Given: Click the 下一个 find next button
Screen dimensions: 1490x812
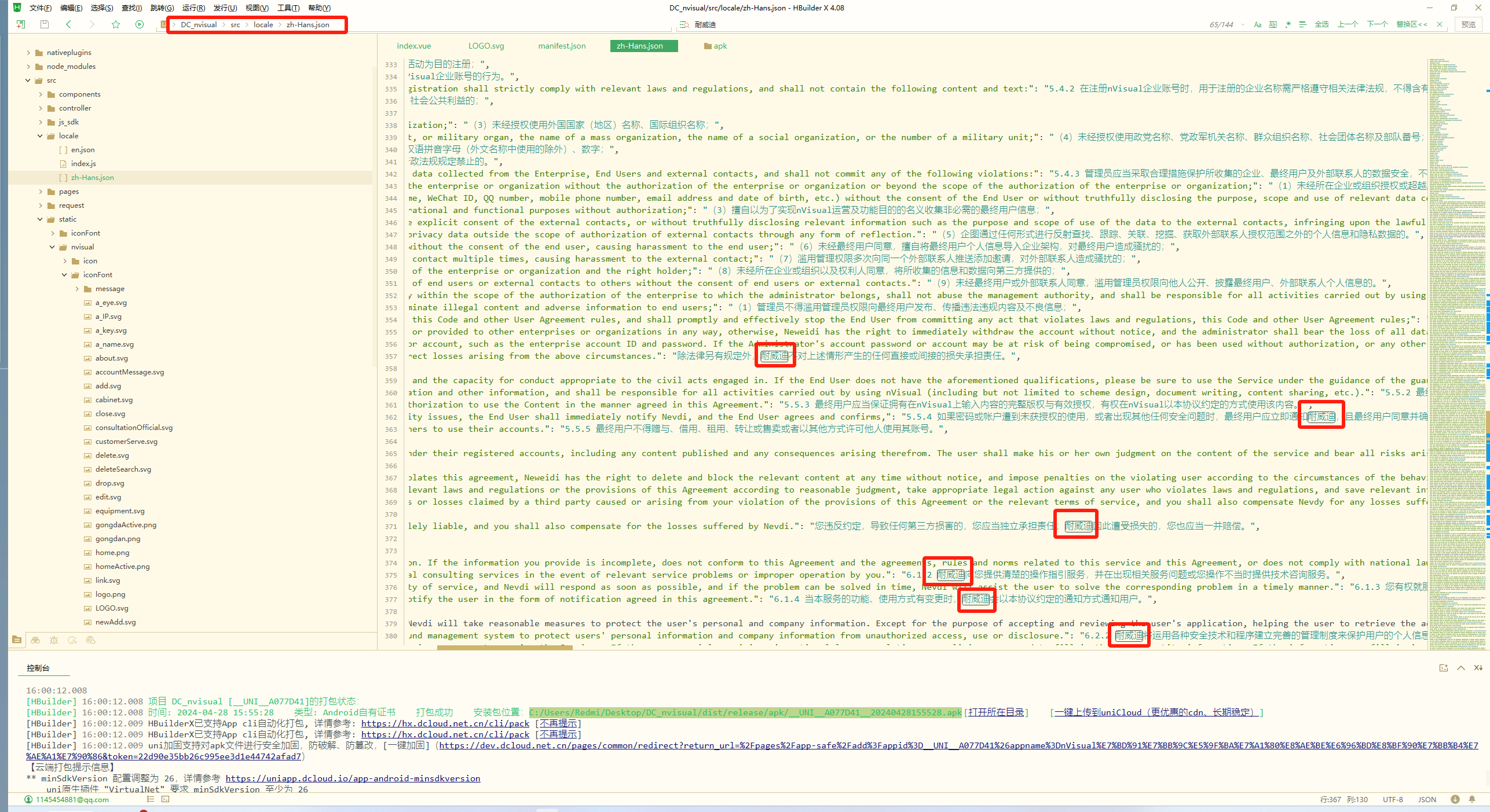Looking at the screenshot, I should [x=1377, y=24].
